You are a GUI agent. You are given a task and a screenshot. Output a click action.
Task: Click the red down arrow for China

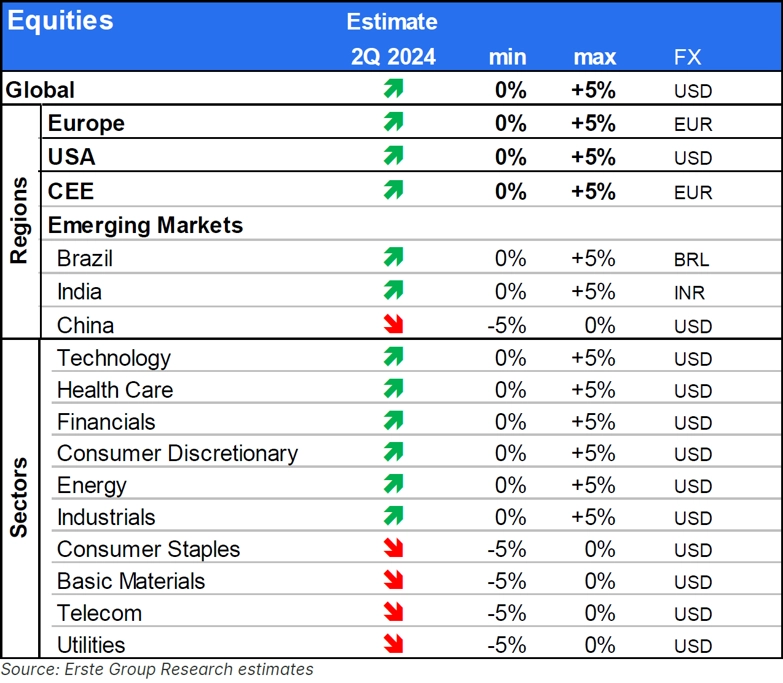[x=393, y=324]
